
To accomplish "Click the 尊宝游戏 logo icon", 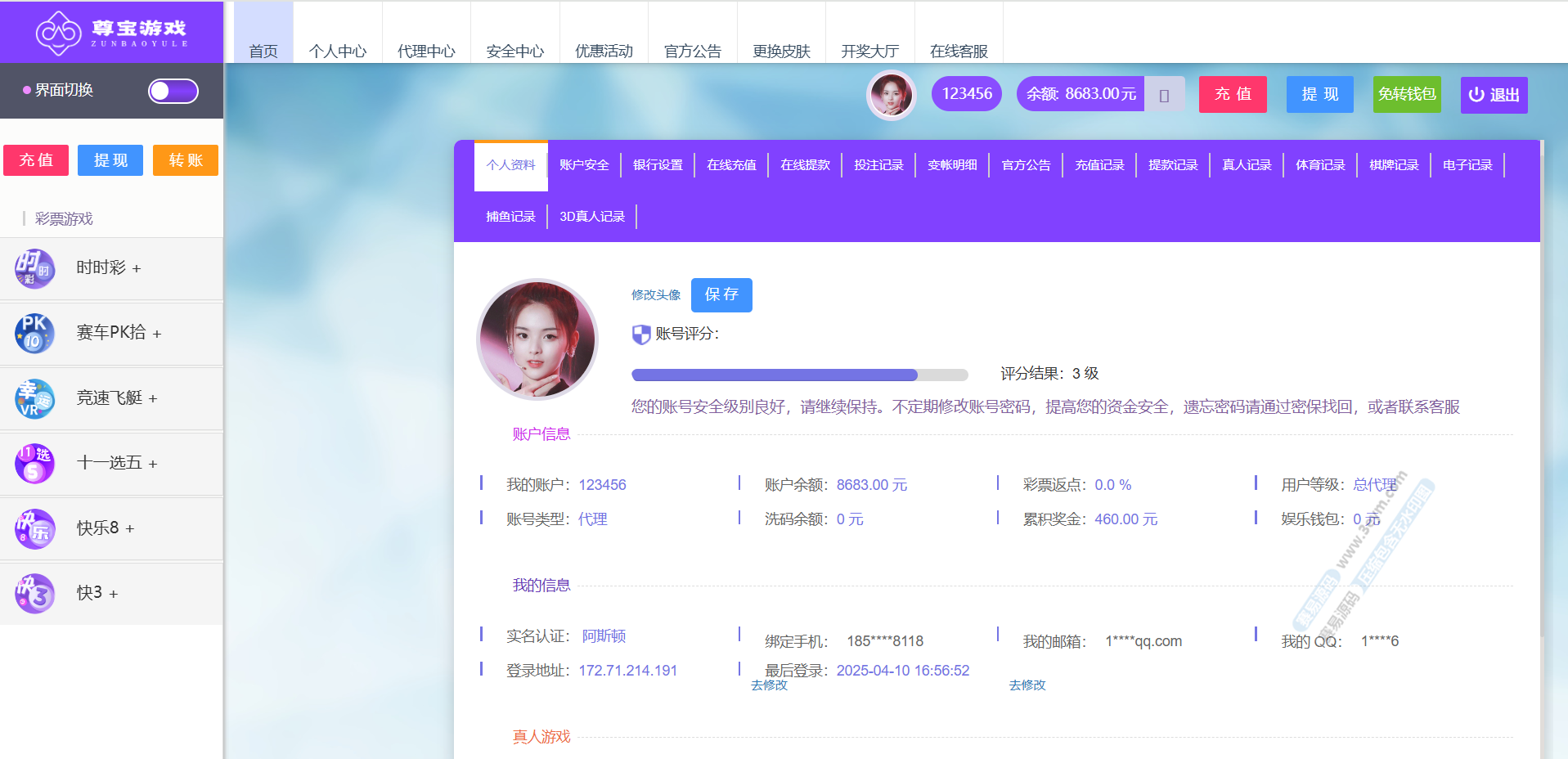I will point(58,33).
